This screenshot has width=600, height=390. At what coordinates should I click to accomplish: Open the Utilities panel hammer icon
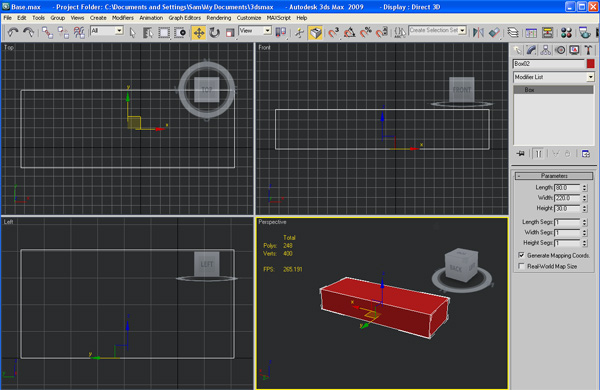point(588,50)
